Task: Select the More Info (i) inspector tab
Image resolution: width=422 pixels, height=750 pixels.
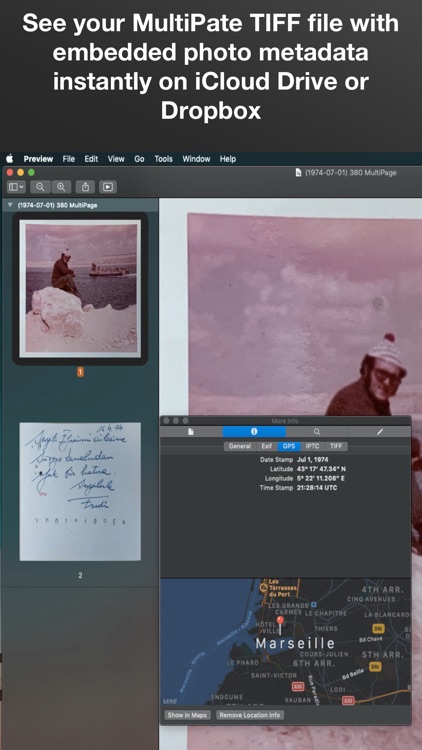Action: pos(254,431)
